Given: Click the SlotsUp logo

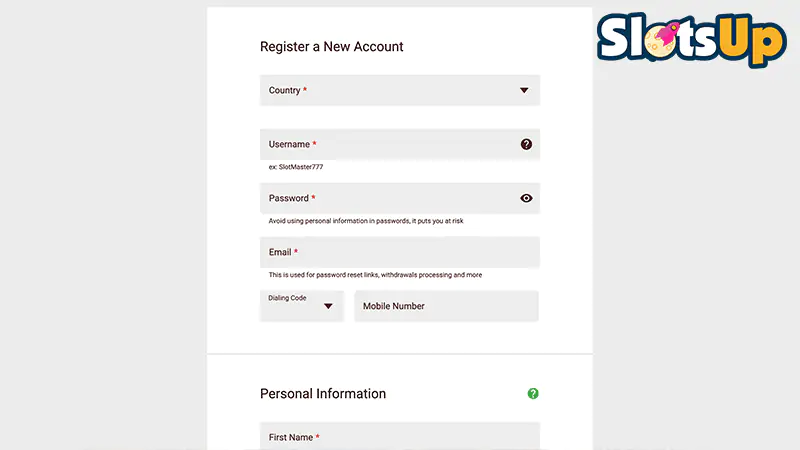Looking at the screenshot, I should (691, 39).
